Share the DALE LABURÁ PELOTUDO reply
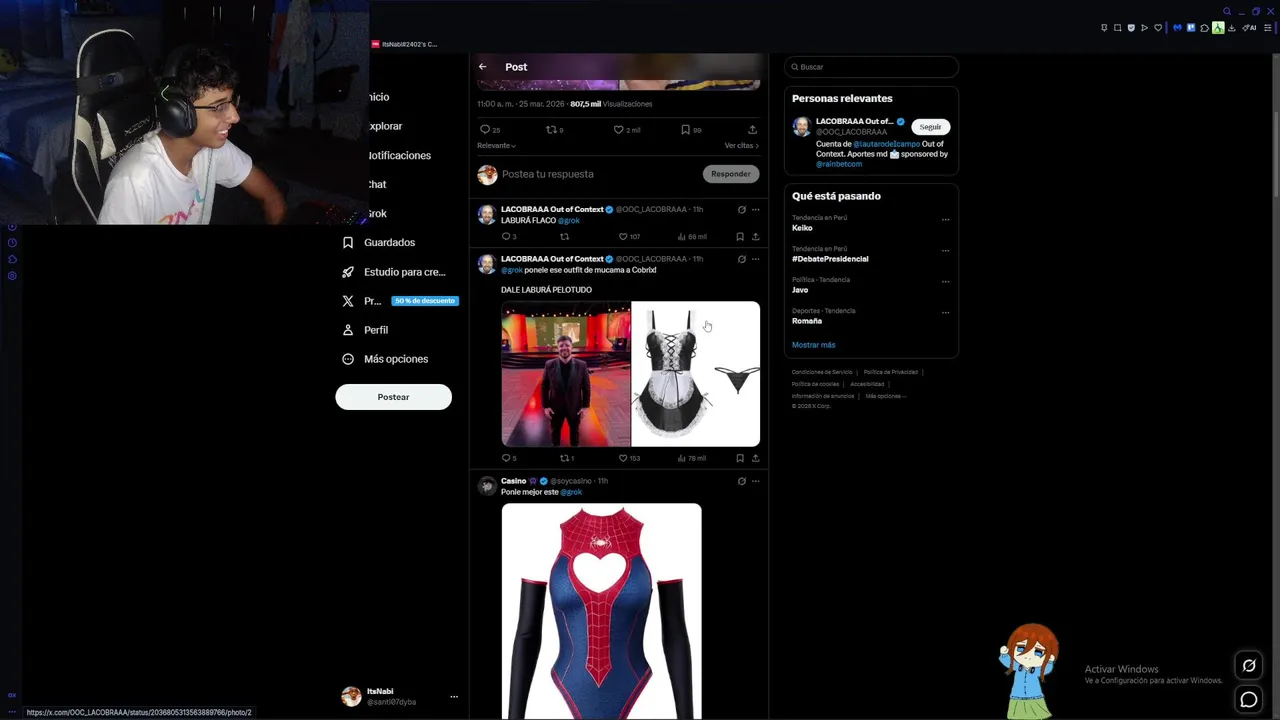The height and width of the screenshot is (720, 1280). 755,458
